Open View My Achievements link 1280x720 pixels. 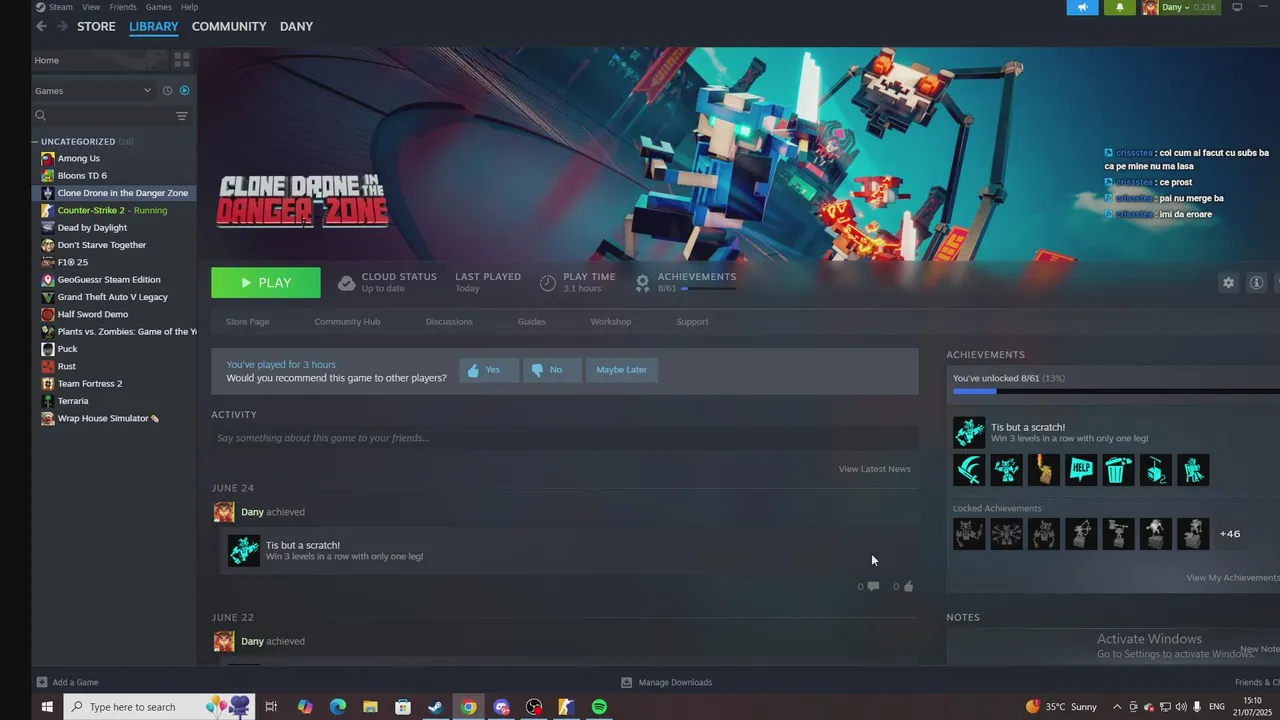pos(1233,578)
